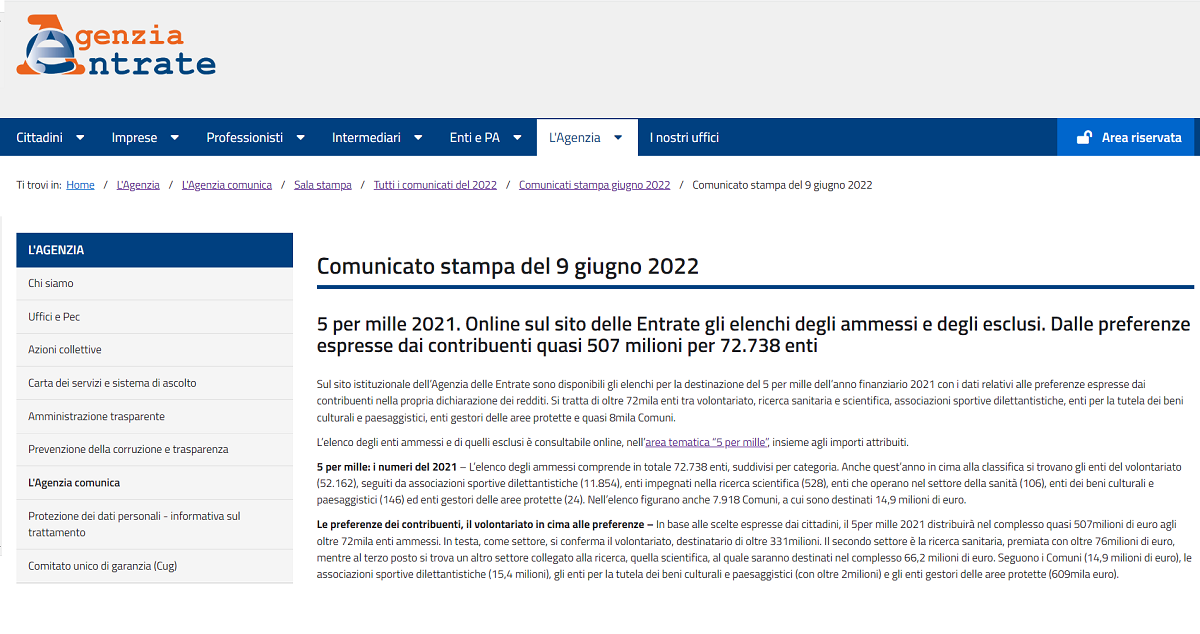Open L'Agenzia comunica sidebar item
The width and height of the screenshot is (1200, 634).
(155, 483)
